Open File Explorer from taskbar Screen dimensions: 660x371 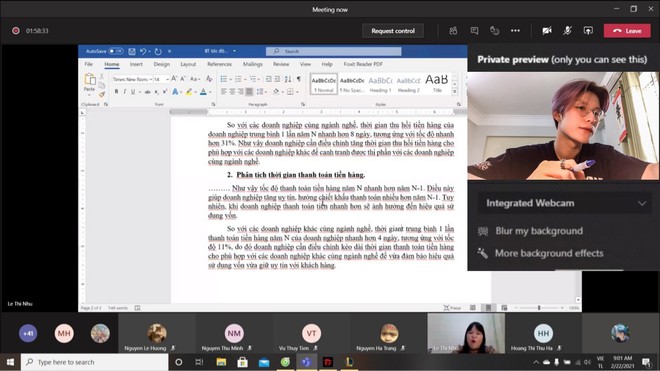pyautogui.click(x=221, y=362)
